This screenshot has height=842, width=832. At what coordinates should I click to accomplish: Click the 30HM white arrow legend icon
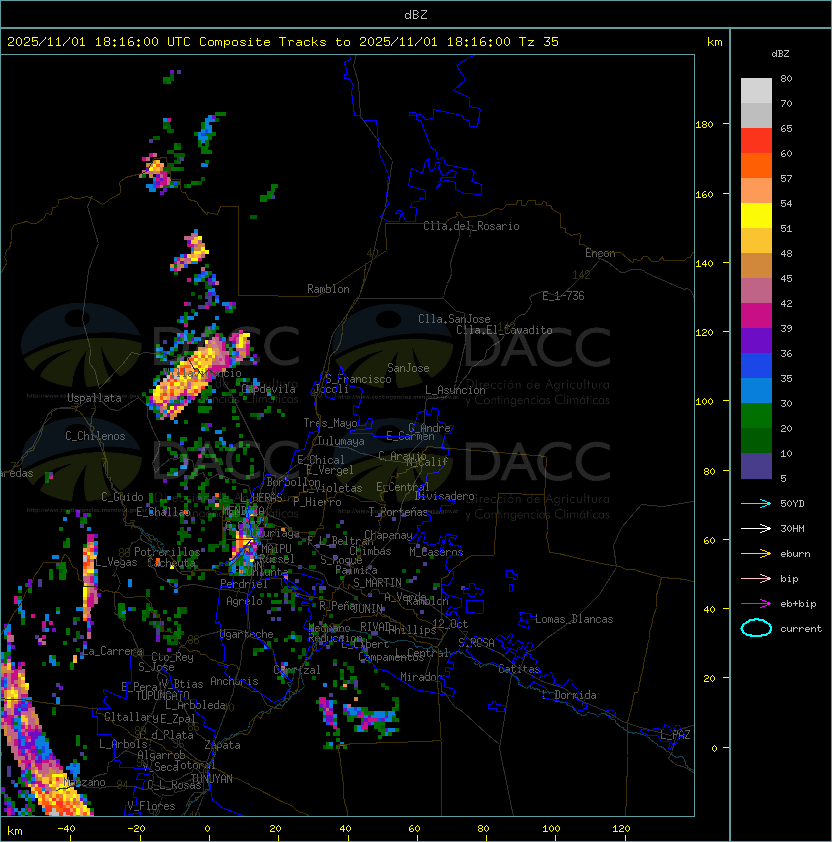click(x=756, y=528)
